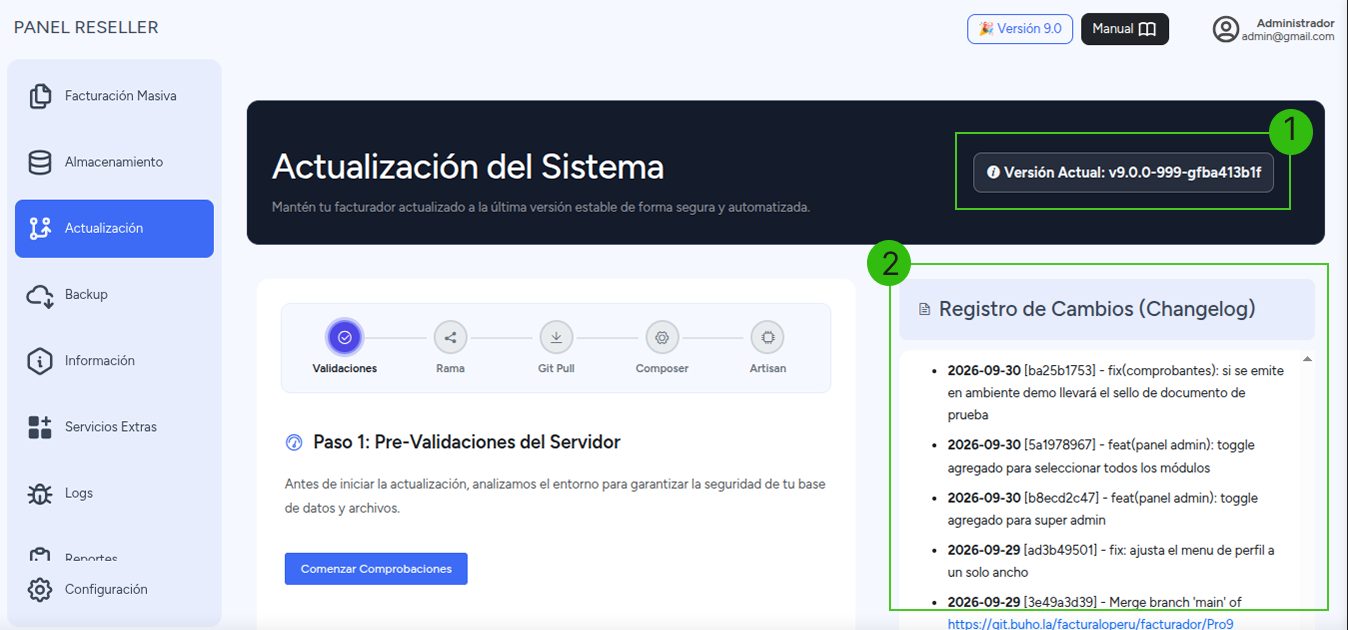Open Facturación Masiva documents icon
The height and width of the screenshot is (630, 1348).
(40, 96)
